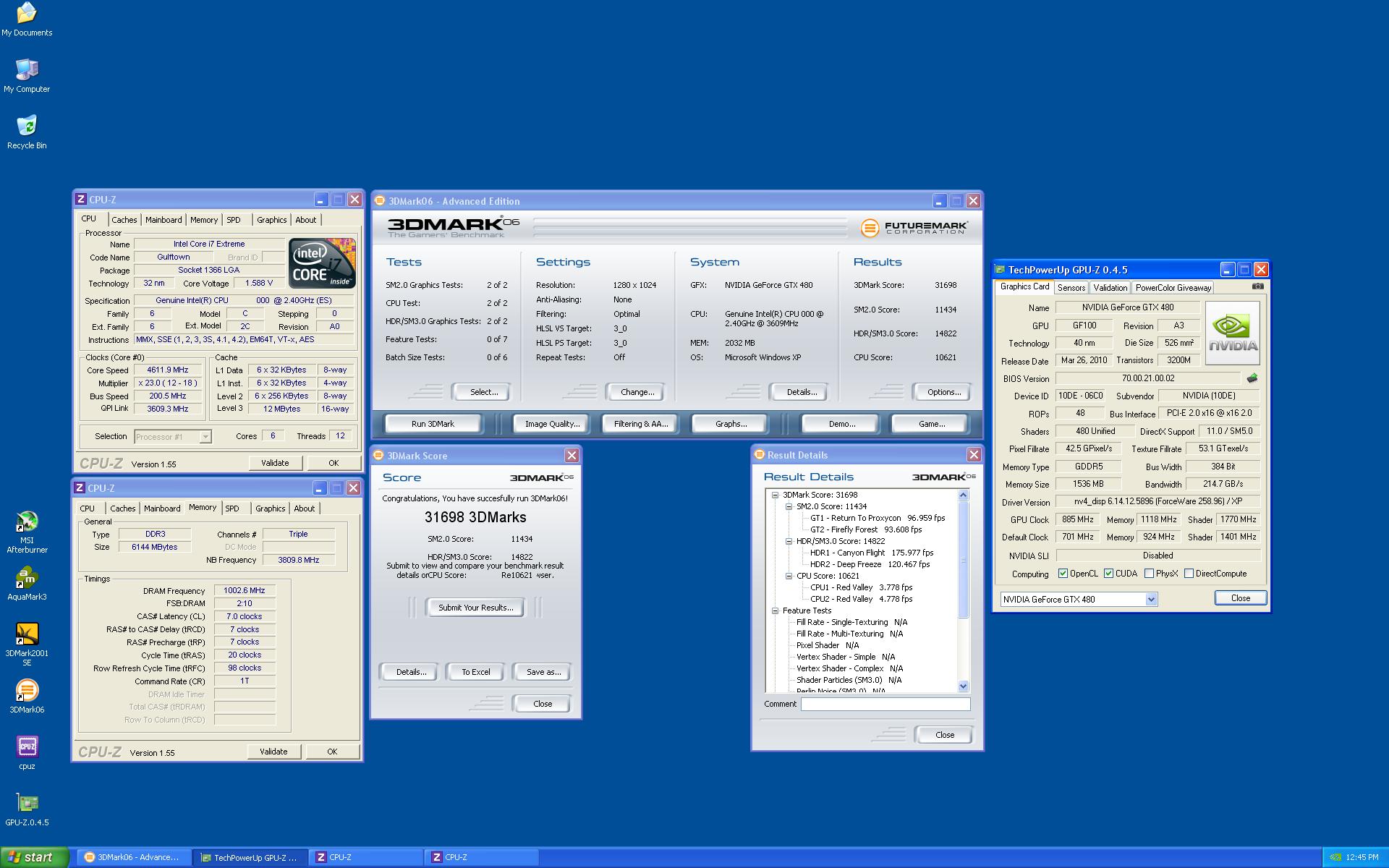1389x868 pixels.
Task: Switch to the Validation tab in GPU-Z
Action: [x=1110, y=288]
